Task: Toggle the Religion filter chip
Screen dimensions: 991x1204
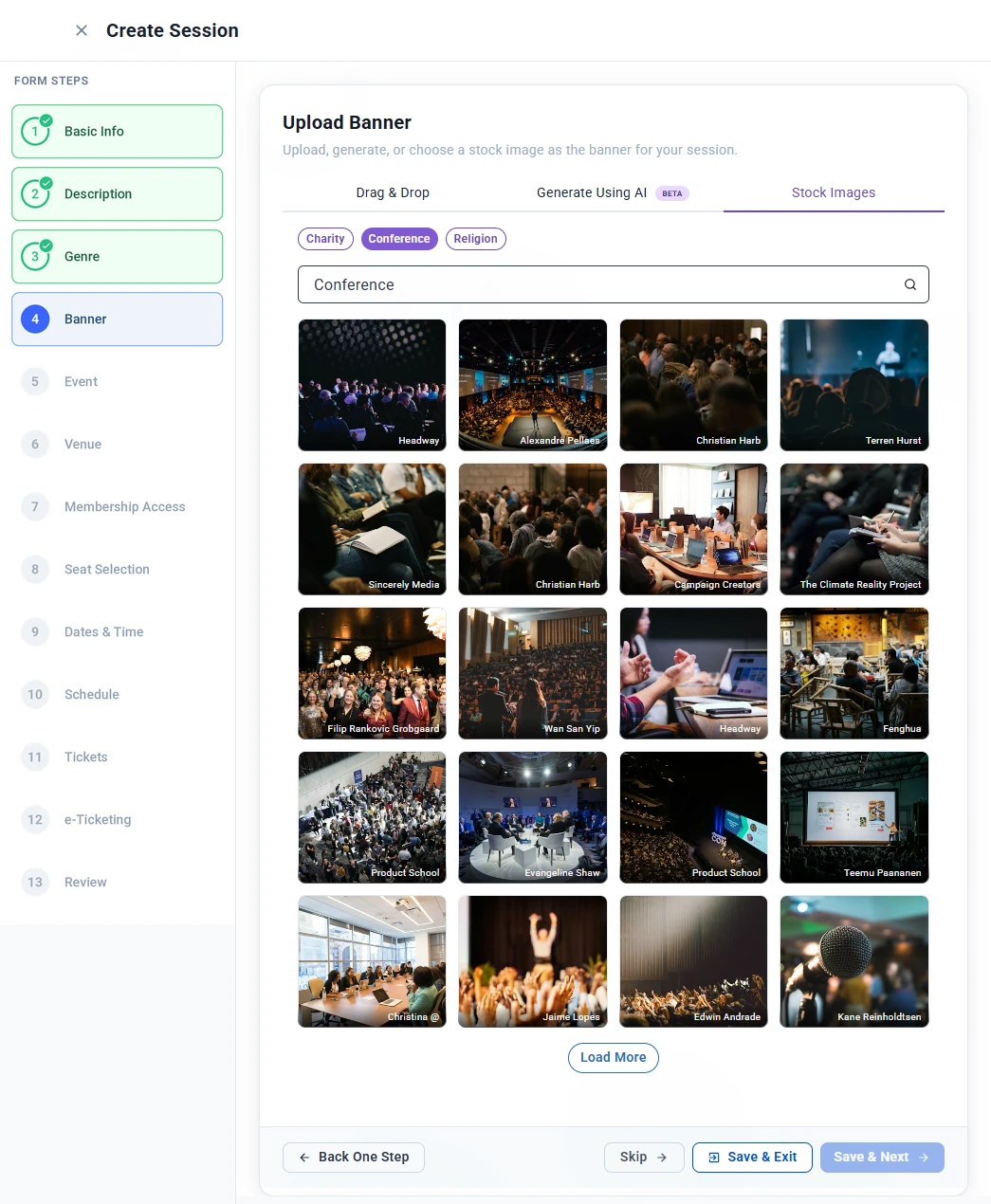Action: pyautogui.click(x=475, y=239)
